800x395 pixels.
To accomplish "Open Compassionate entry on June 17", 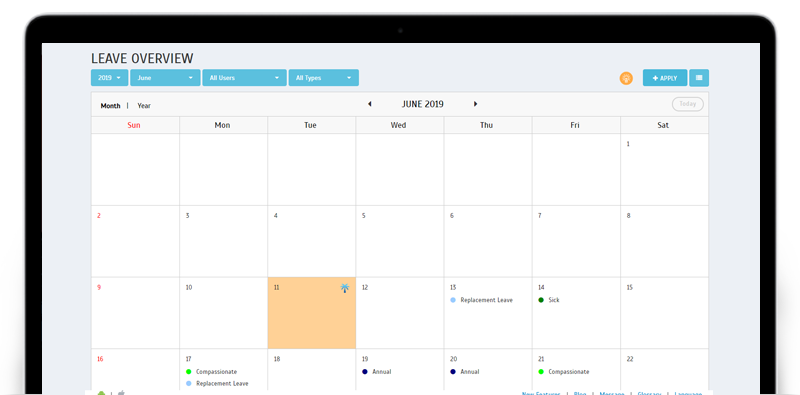I will (x=212, y=372).
